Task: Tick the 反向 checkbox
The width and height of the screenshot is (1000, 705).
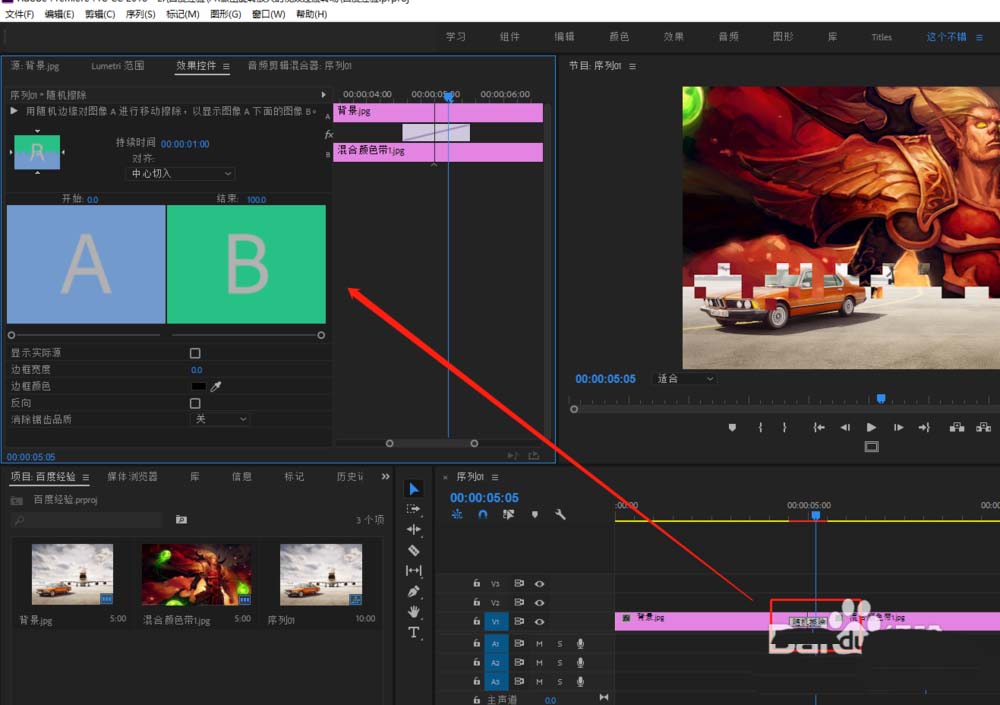Action: [195, 403]
